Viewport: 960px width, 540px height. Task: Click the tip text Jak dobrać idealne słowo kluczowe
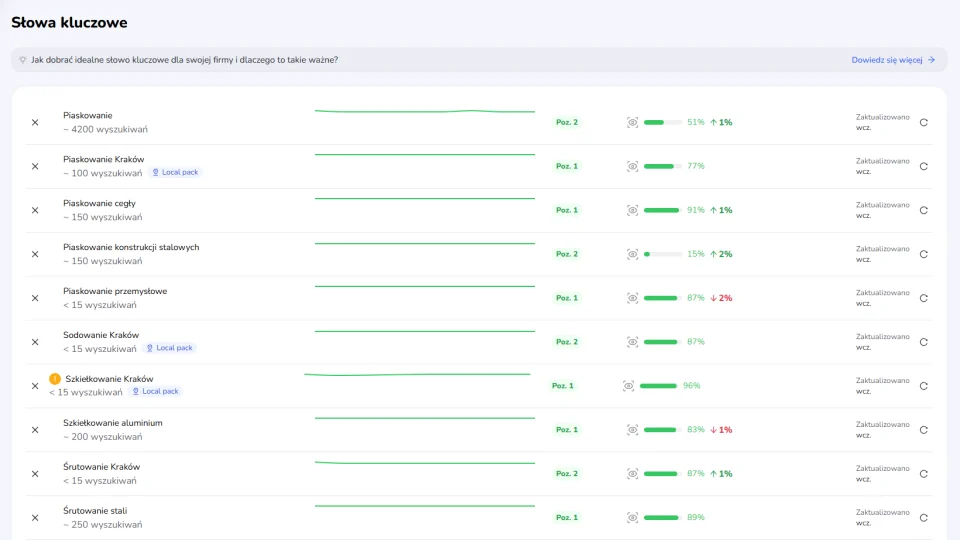[x=184, y=60]
